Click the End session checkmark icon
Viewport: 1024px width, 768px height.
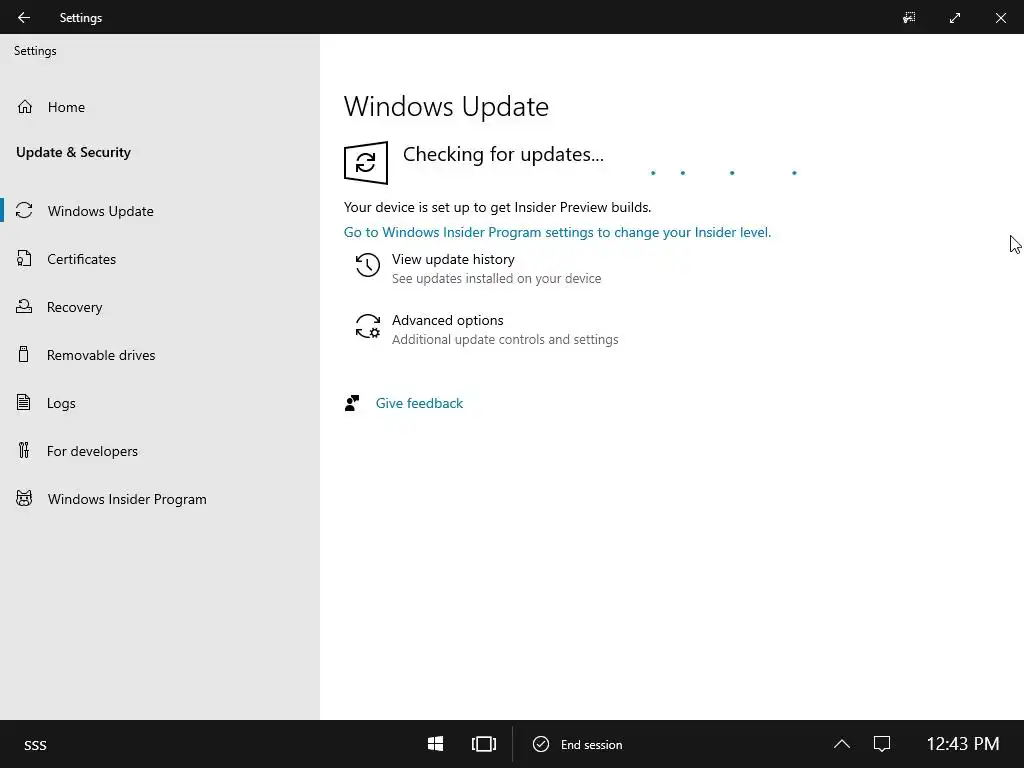click(541, 744)
